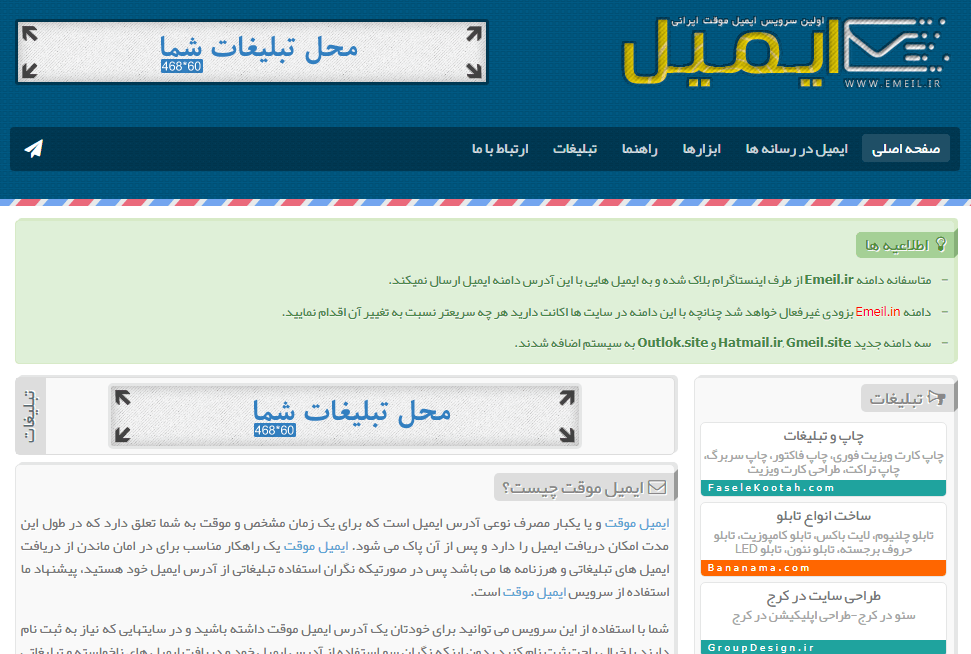This screenshot has height=654, width=971.
Task: Click the paper plane icon in the navigation bar
Action: [x=33, y=148]
